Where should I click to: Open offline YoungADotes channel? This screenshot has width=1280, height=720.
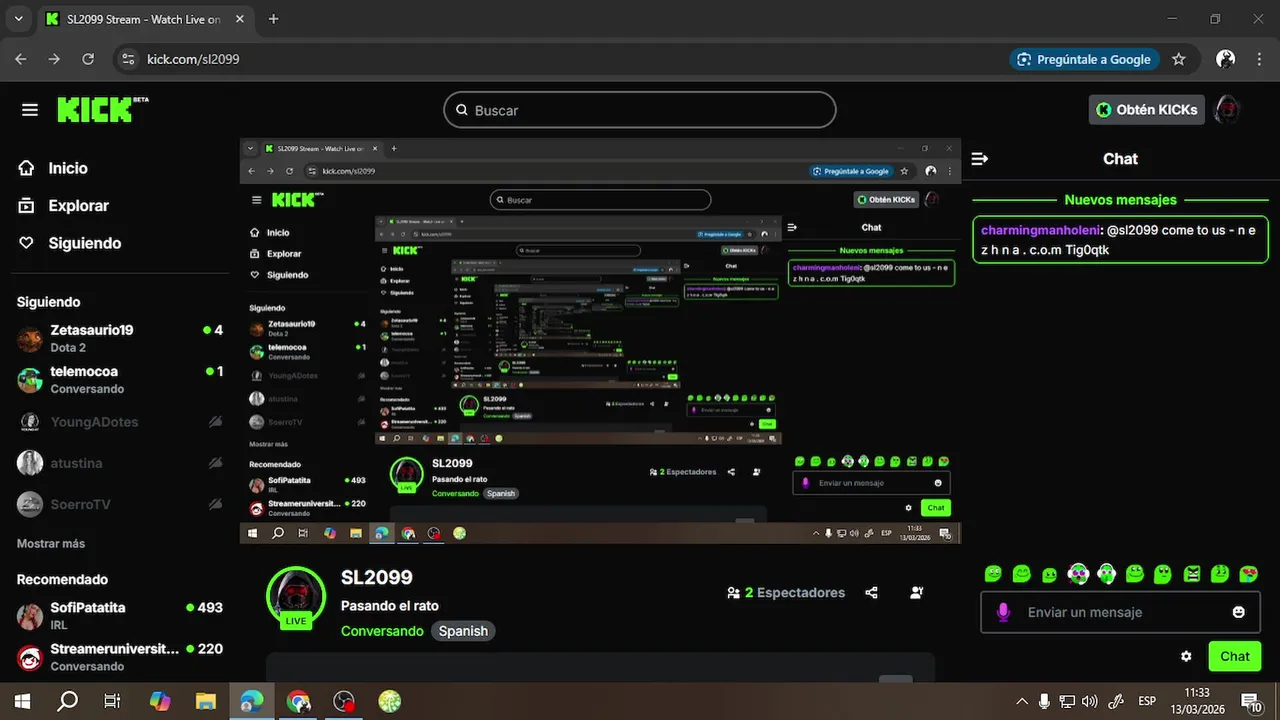pyautogui.click(x=120, y=422)
